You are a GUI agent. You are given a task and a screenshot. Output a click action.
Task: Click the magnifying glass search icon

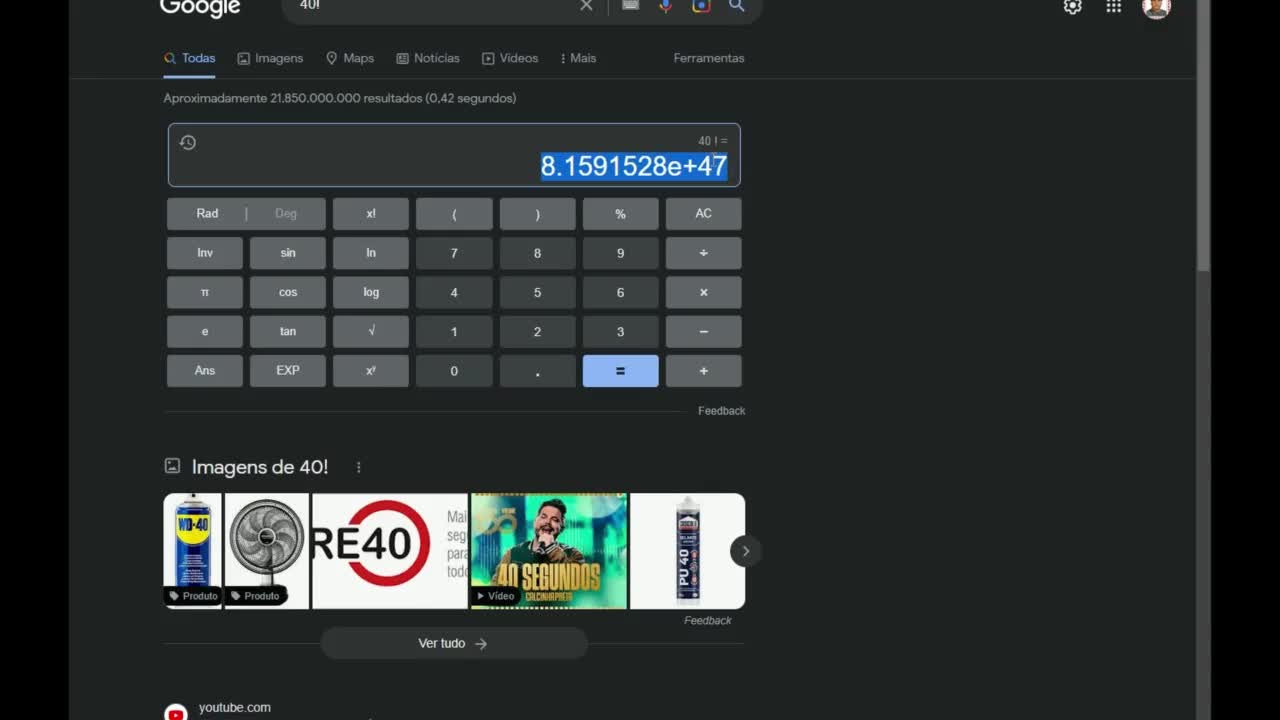(x=737, y=6)
